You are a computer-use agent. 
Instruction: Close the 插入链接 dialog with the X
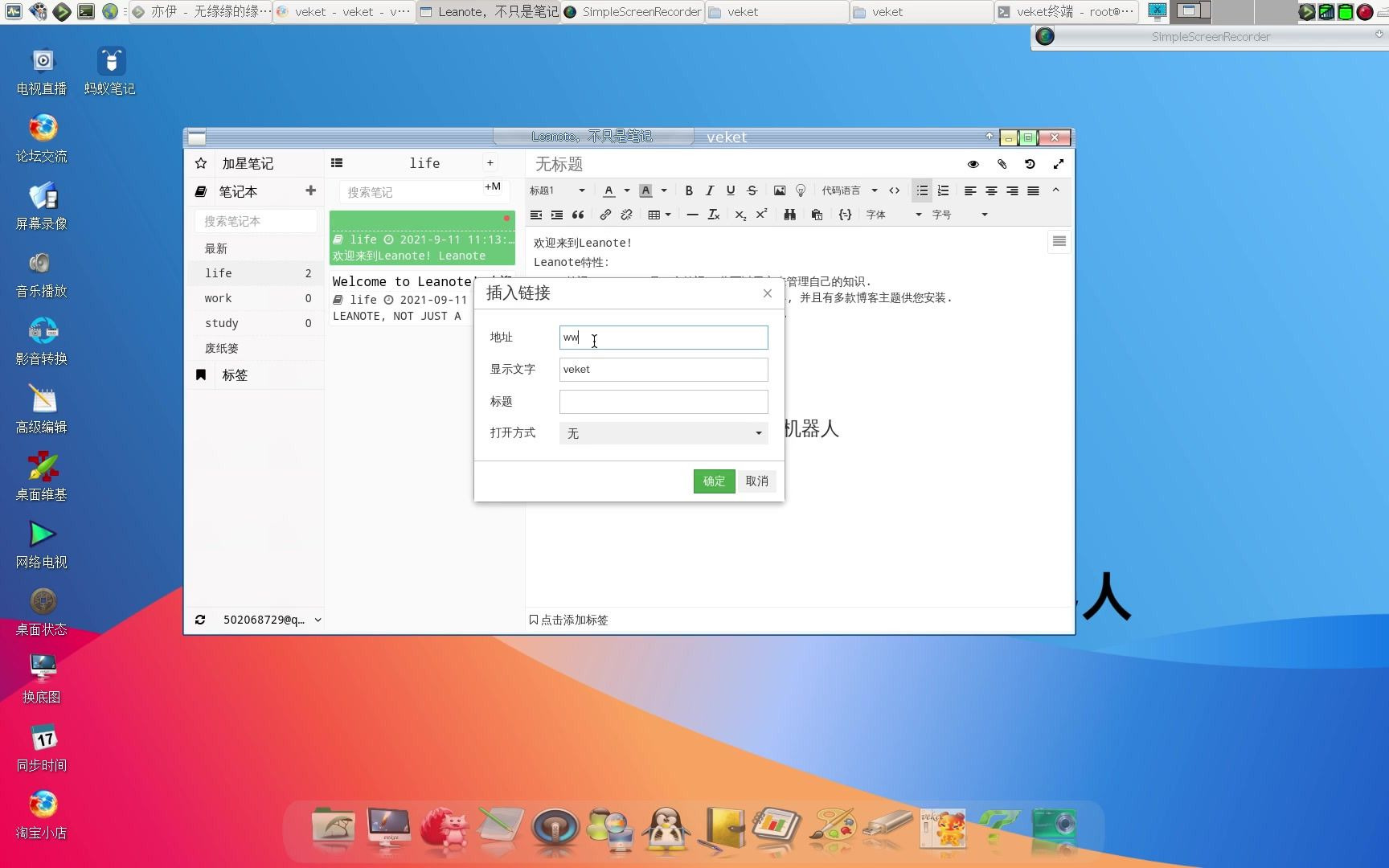768,293
